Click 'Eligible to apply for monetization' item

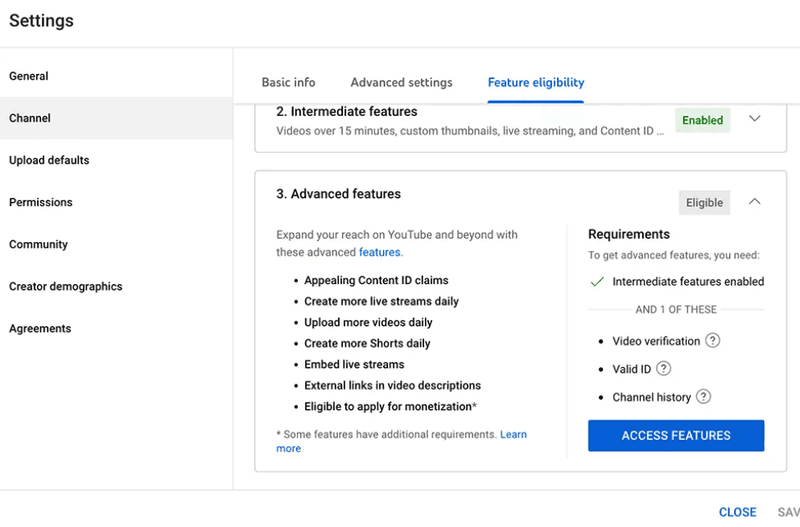(390, 406)
